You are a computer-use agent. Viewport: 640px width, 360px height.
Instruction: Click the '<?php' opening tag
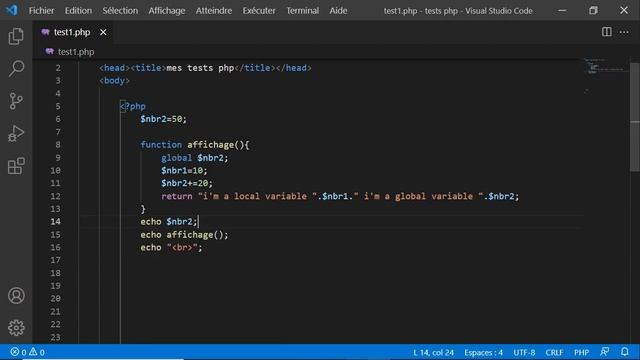coord(133,107)
